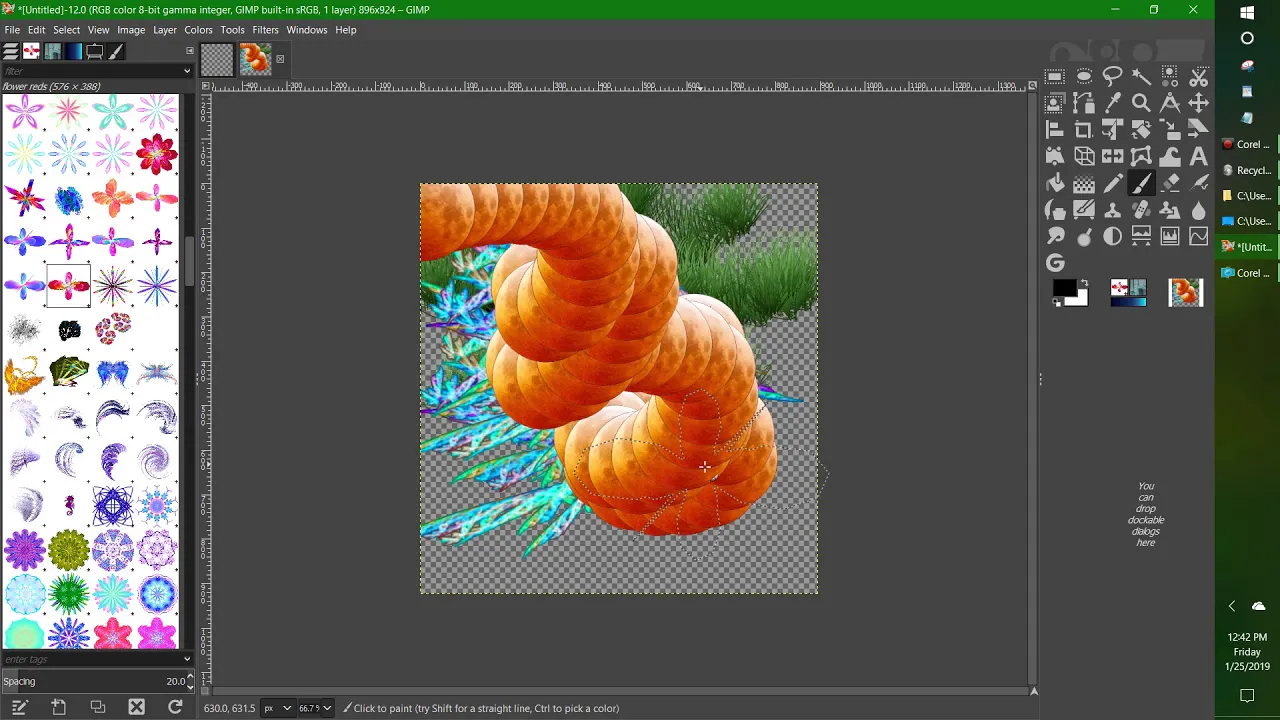The height and width of the screenshot is (720, 1280).
Task: Open the dock tab configuration menu arrow
Action: click(189, 50)
